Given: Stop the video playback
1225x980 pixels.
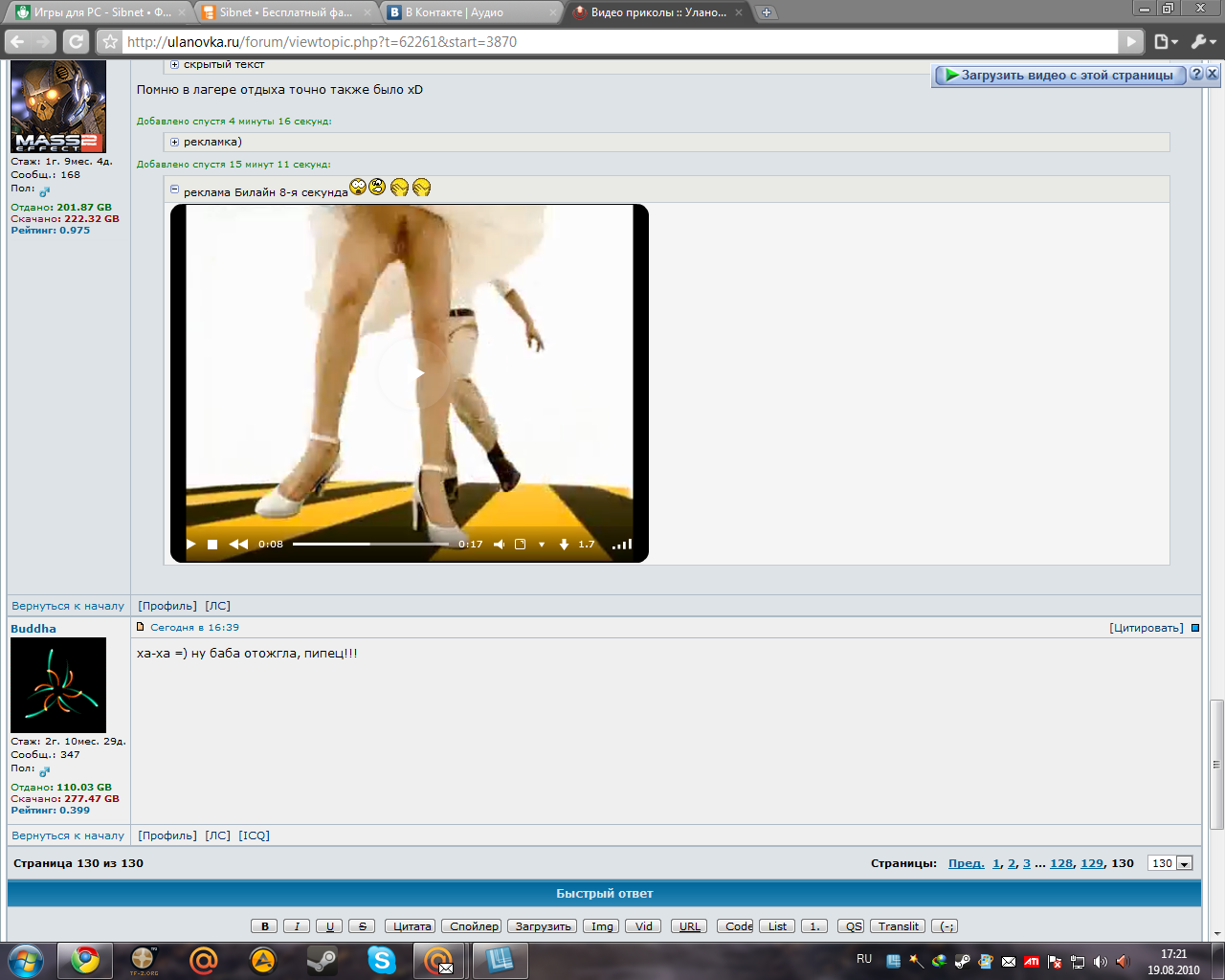Looking at the screenshot, I should (x=212, y=545).
